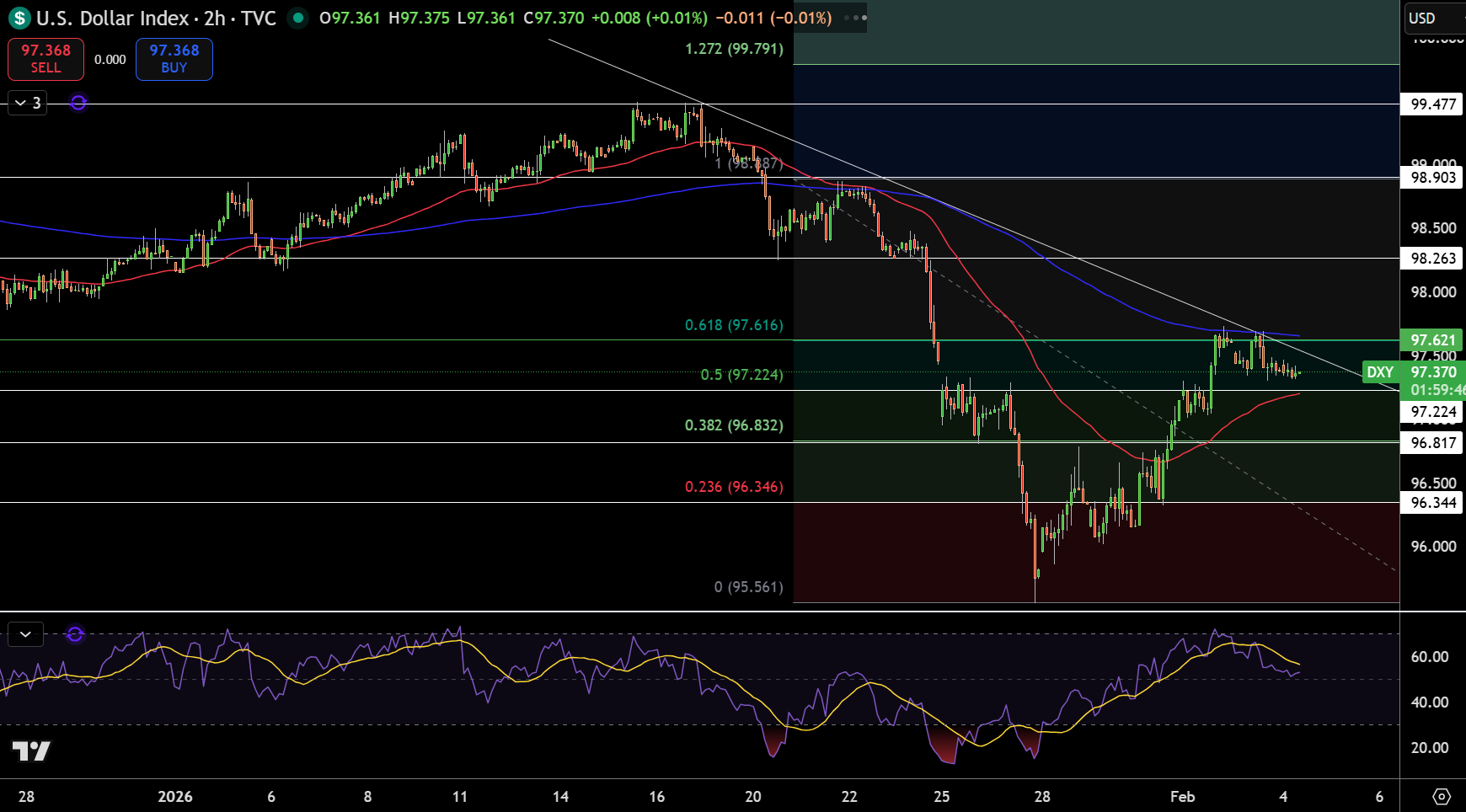Image resolution: width=1466 pixels, height=812 pixels.
Task: Click the RSI 60.00 scale label
Action: coord(1430,657)
